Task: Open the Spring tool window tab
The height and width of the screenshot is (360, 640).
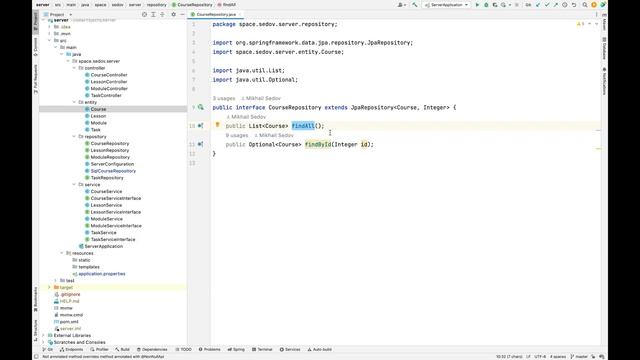Action: [236, 349]
